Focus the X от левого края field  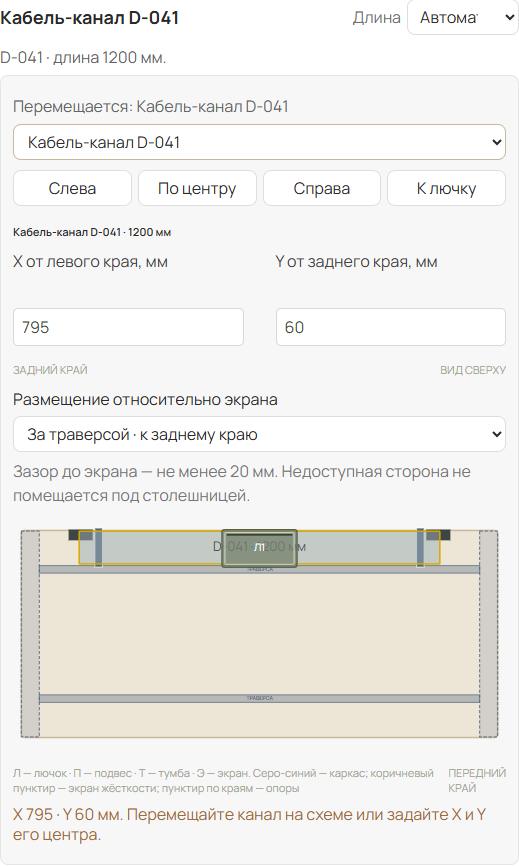tap(128, 327)
